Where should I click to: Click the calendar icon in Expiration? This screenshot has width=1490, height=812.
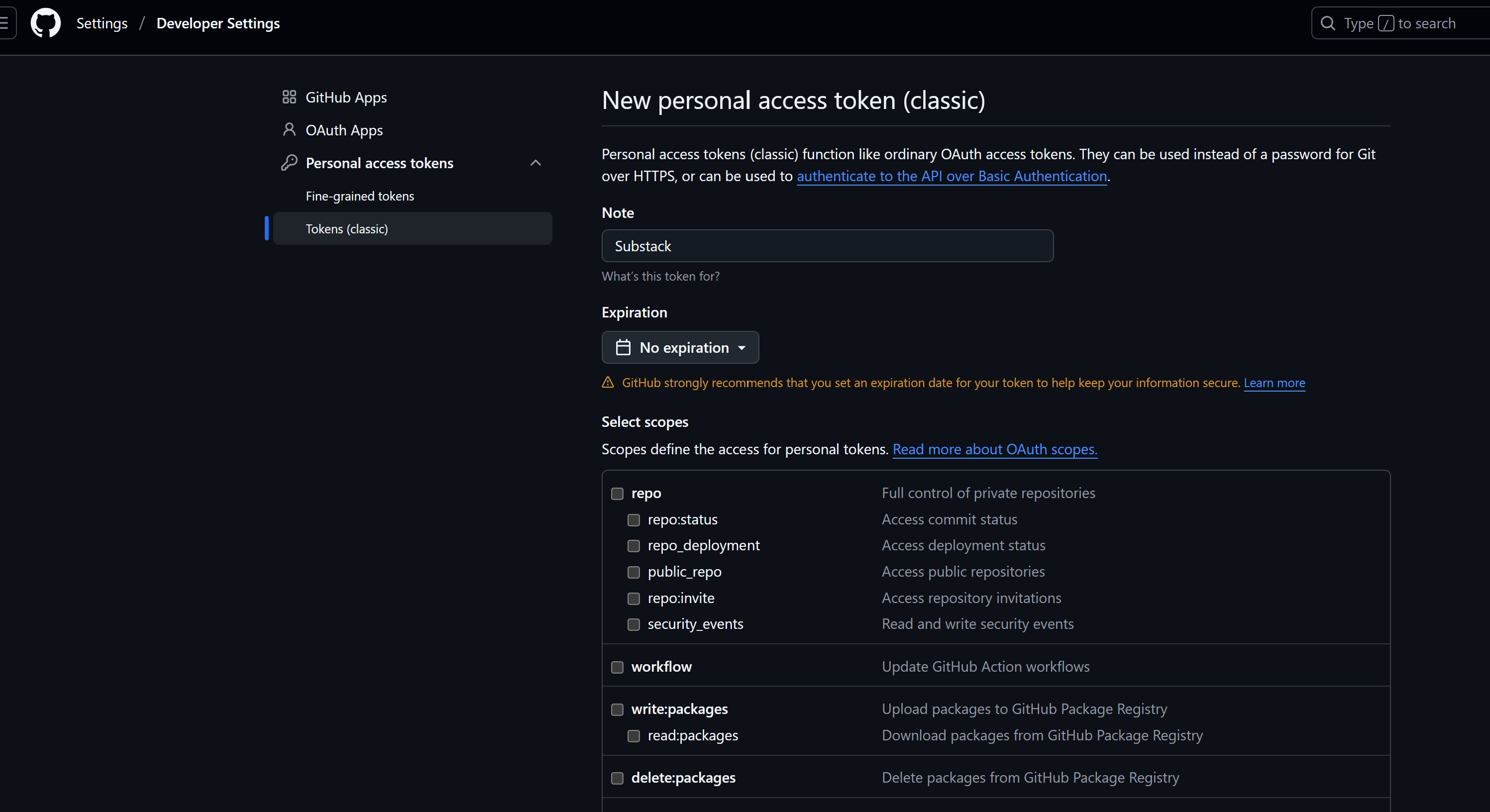[x=623, y=348]
